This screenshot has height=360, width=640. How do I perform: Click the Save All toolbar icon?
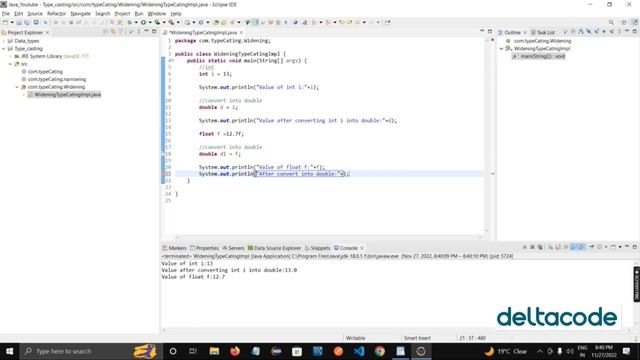[x=27, y=22]
